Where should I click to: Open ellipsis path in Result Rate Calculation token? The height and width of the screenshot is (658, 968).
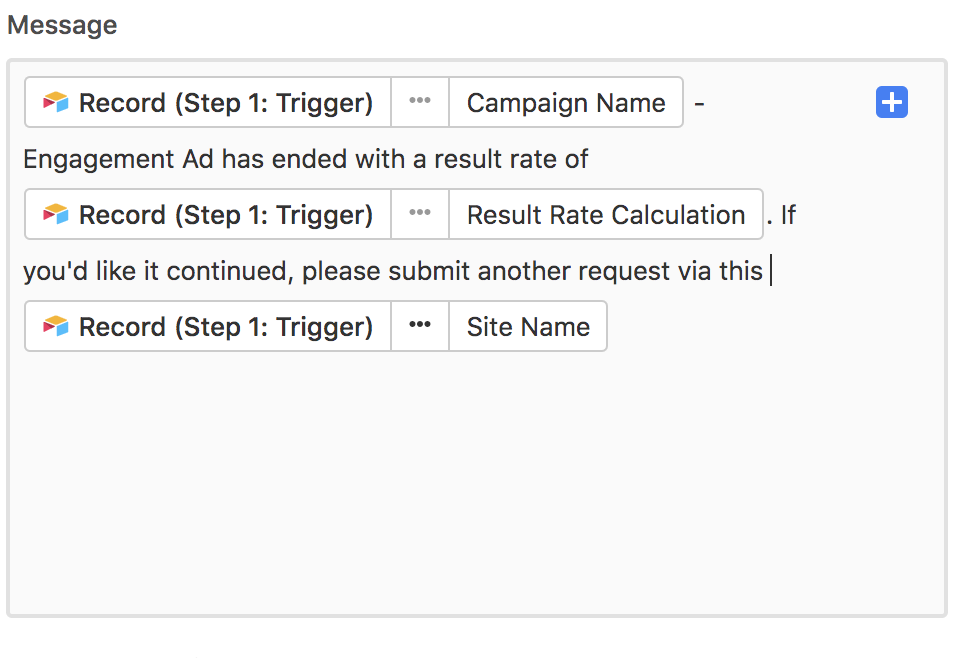click(420, 214)
